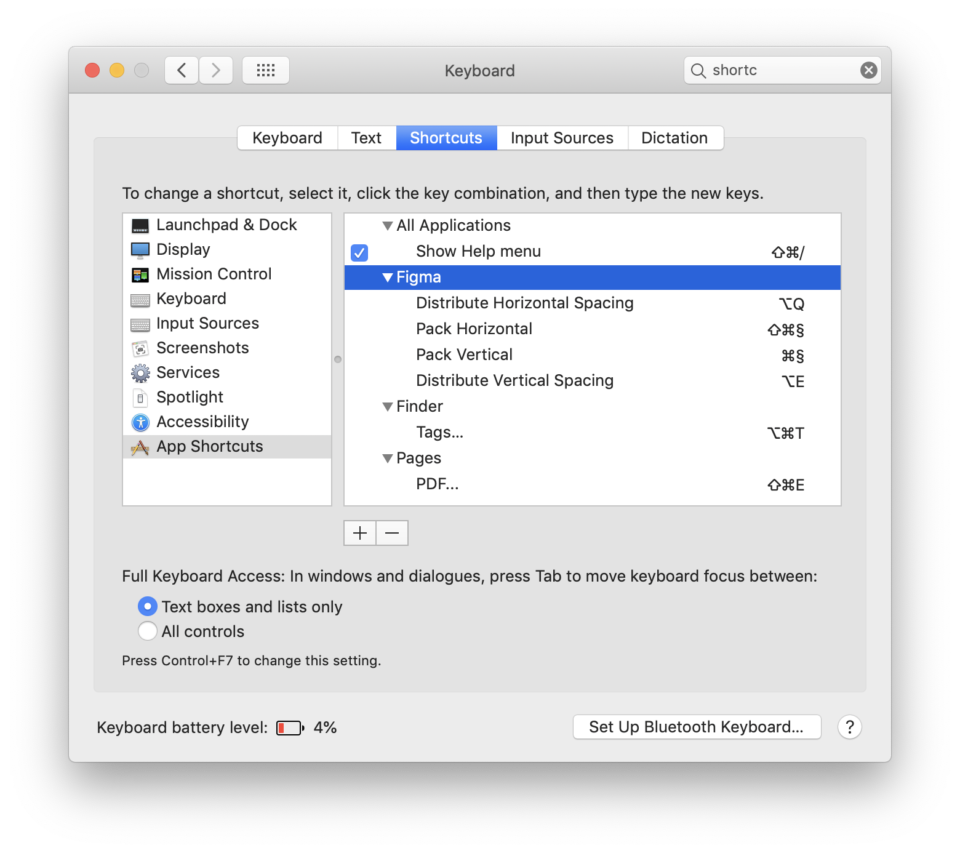Show all preferences grid button
960x853 pixels.
266,70
